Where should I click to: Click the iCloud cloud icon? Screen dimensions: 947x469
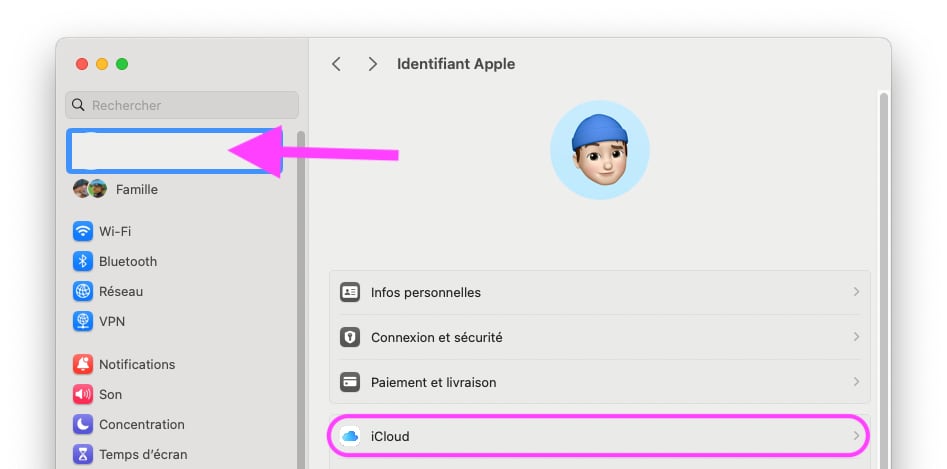[x=350, y=436]
